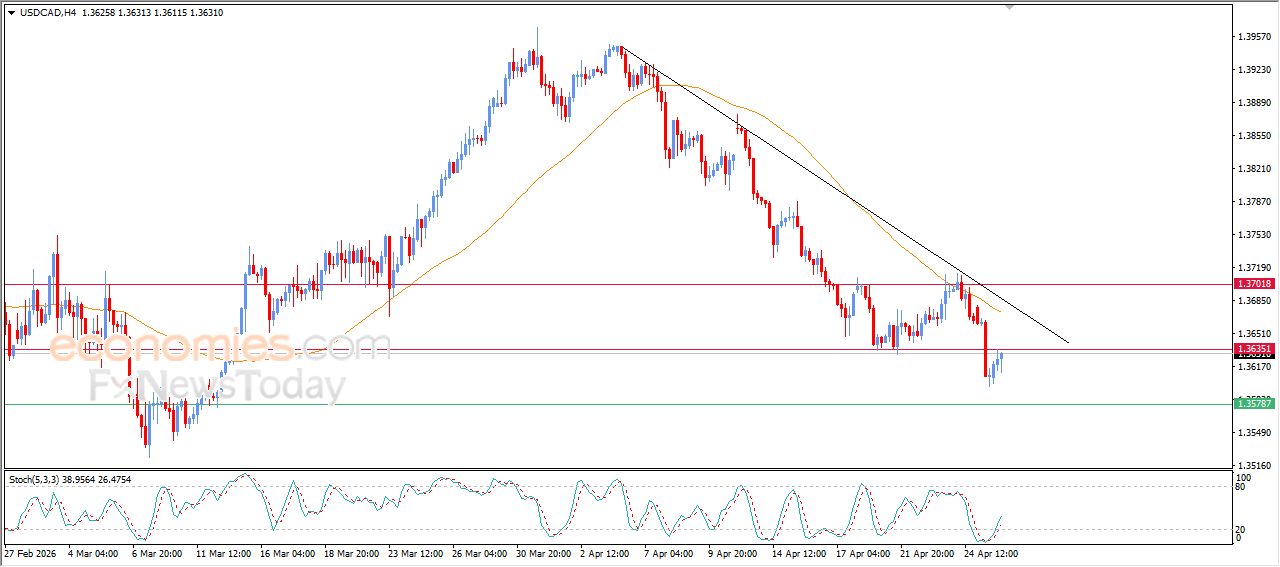Click the triangle icon beside USDCAD,H4
Viewport: 1280px width, 567px height.
[x=11, y=12]
